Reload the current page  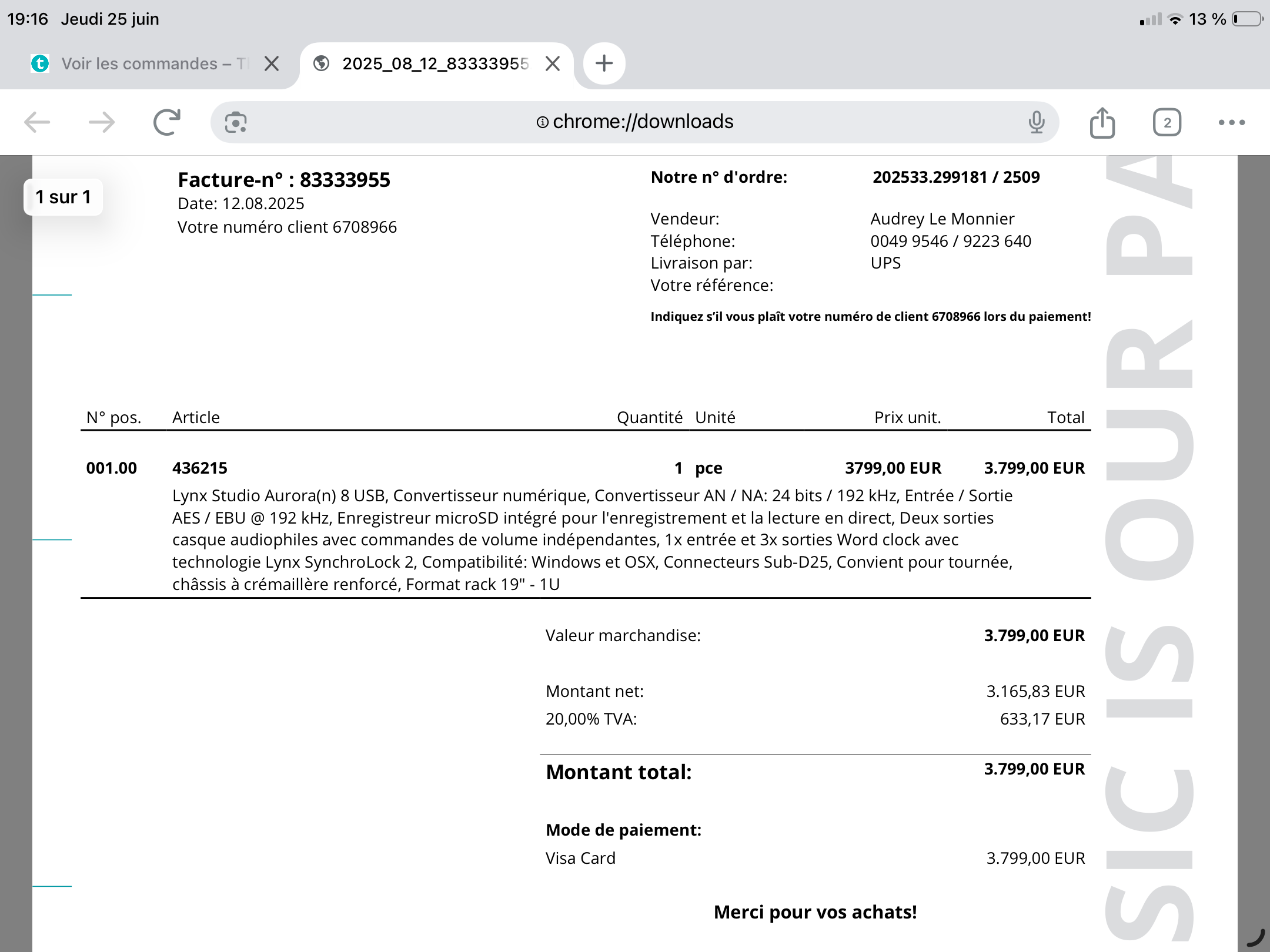click(167, 122)
